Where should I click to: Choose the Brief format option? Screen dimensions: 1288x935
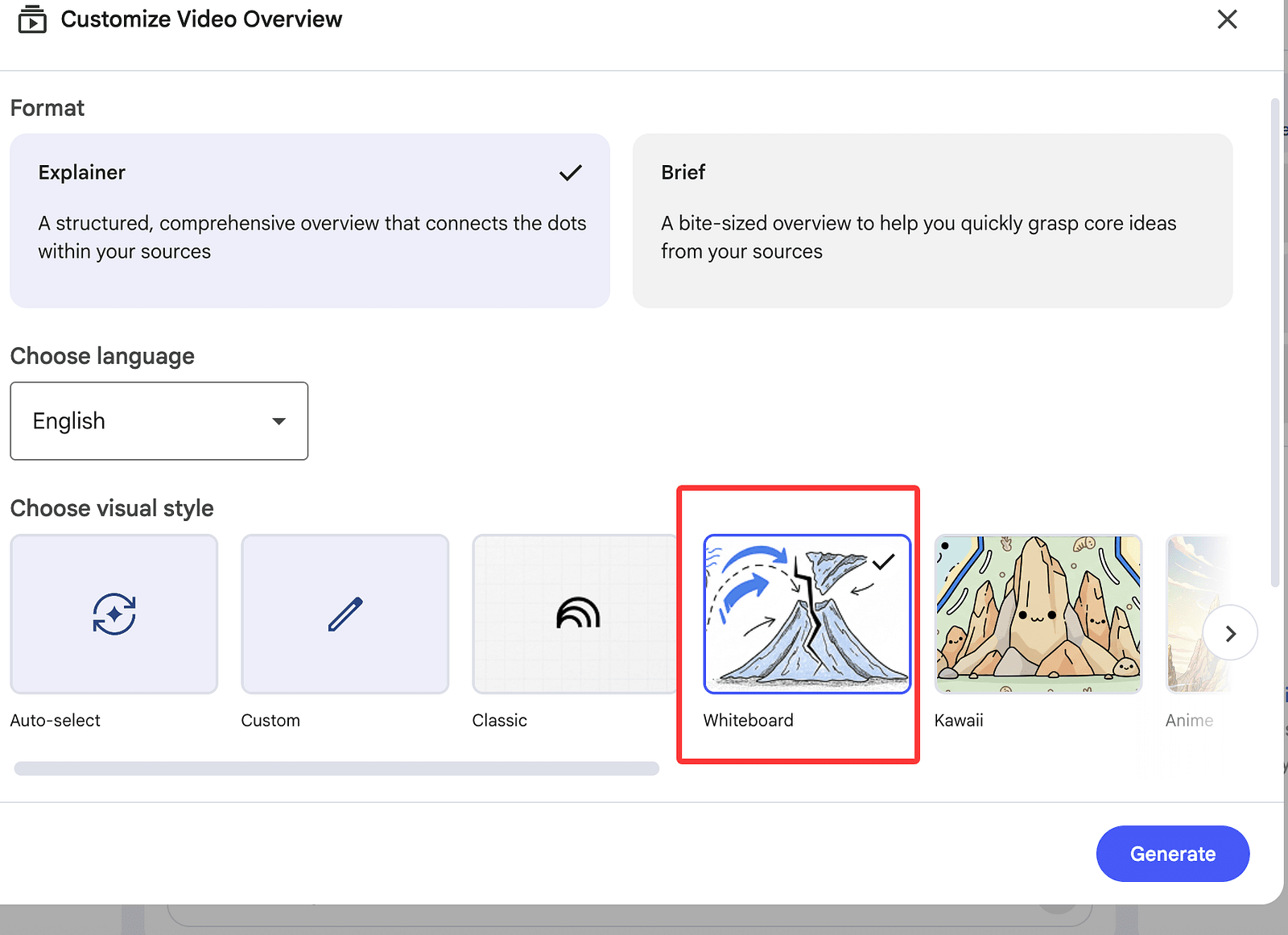pos(932,221)
